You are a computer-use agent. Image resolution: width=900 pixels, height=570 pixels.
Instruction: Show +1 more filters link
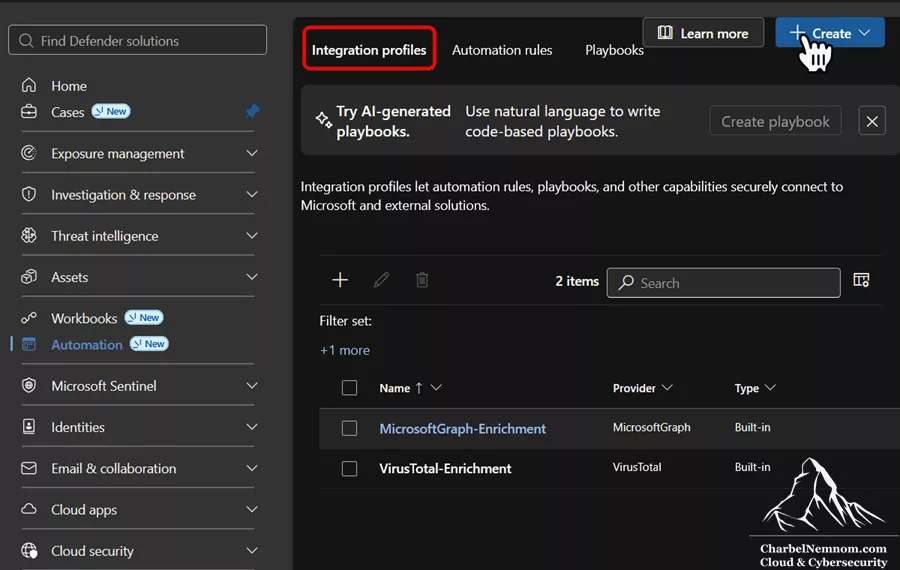click(x=345, y=350)
